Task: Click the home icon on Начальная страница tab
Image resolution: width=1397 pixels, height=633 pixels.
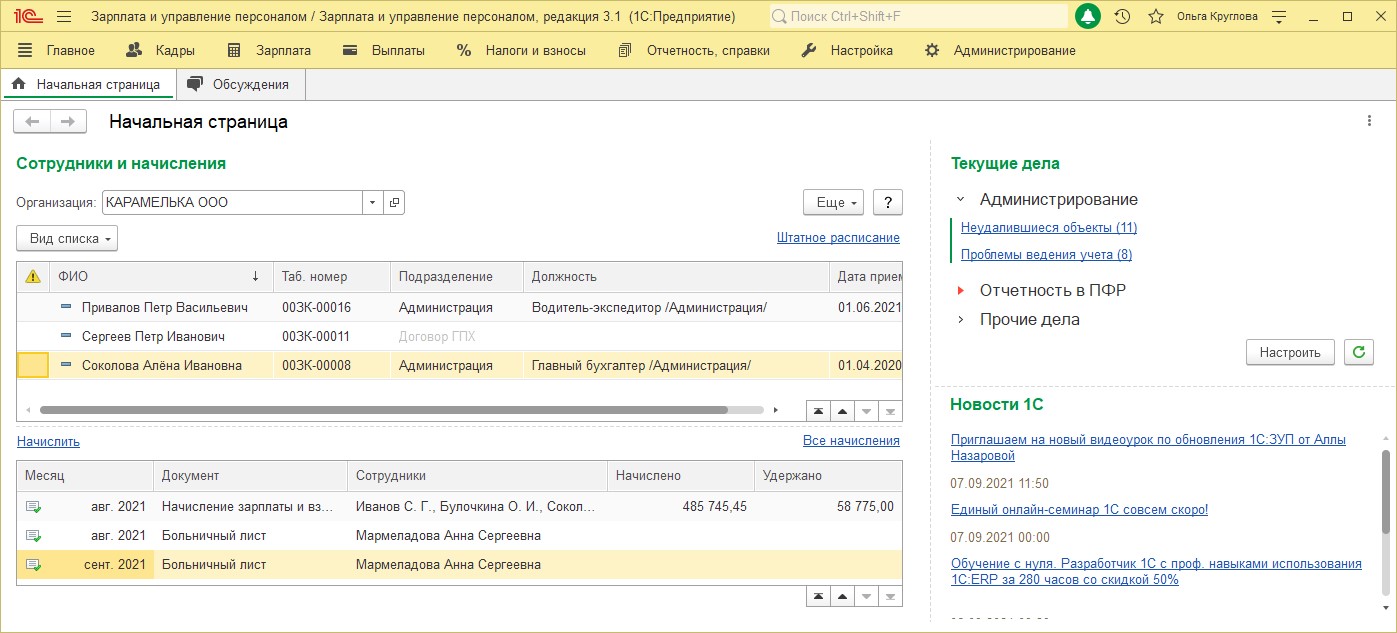Action: pyautogui.click(x=18, y=84)
